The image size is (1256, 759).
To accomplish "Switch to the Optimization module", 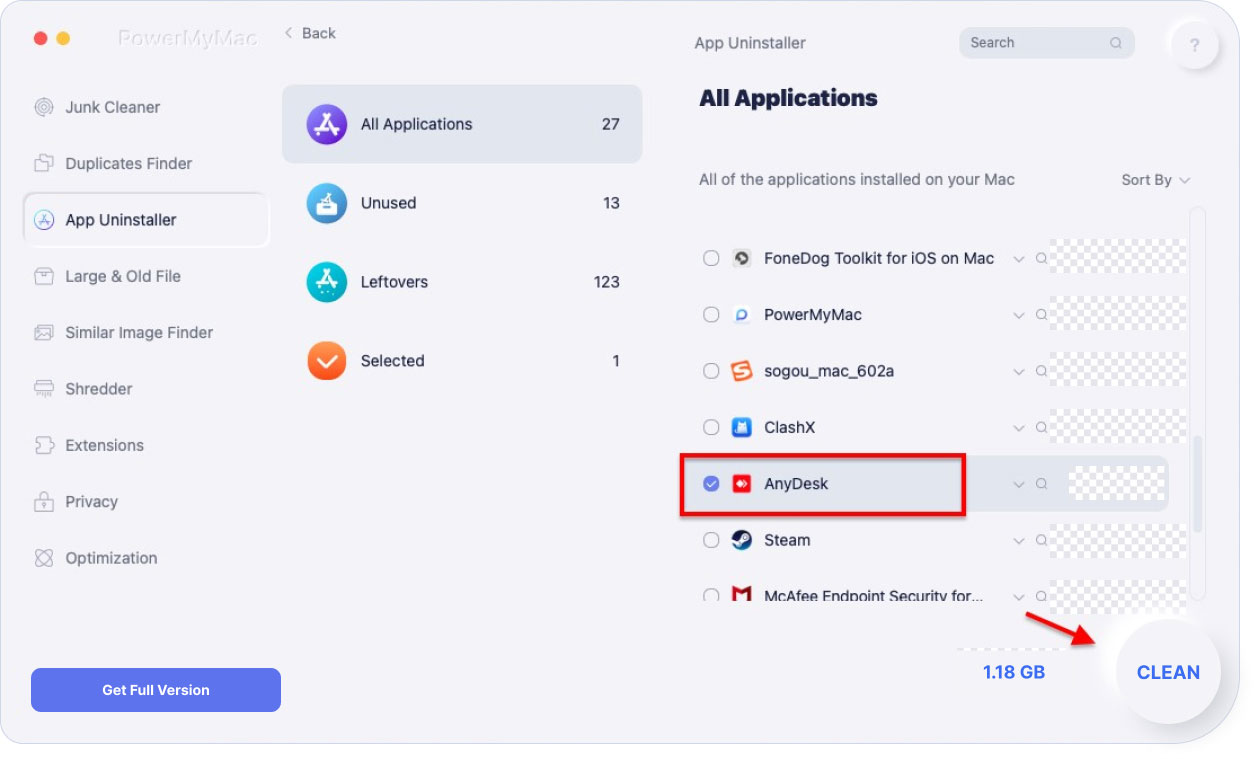I will pos(146,558).
